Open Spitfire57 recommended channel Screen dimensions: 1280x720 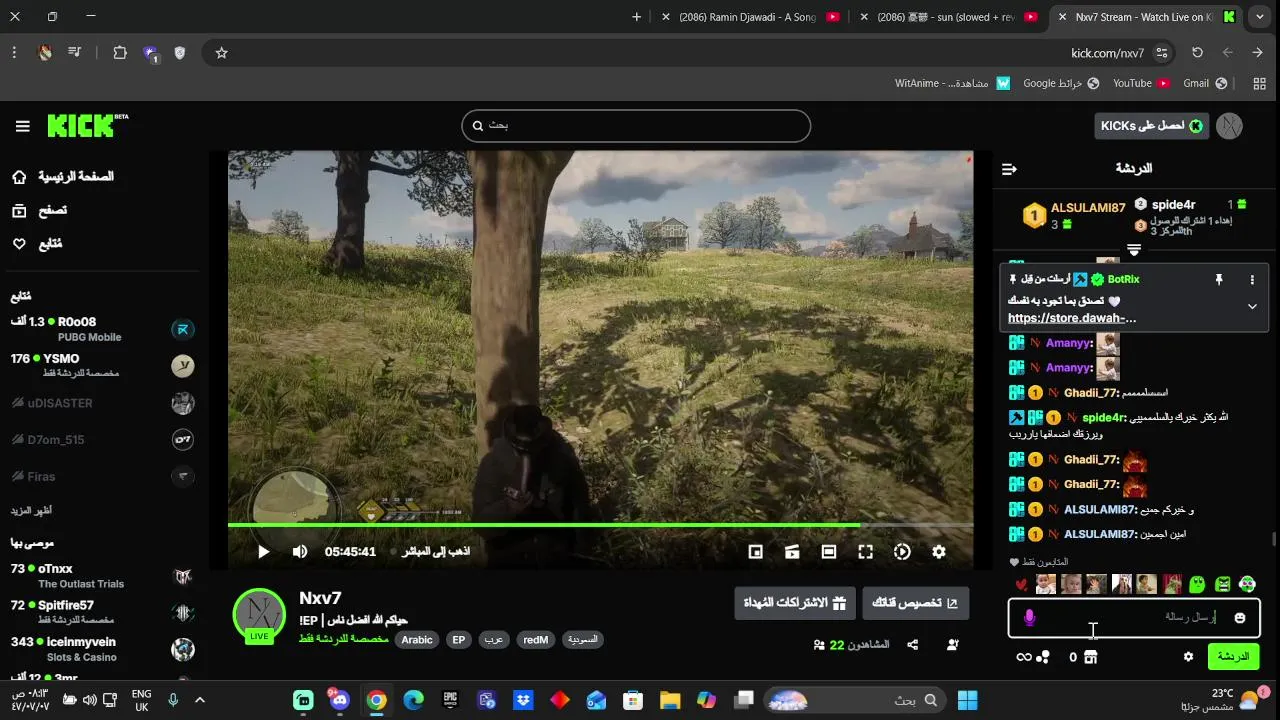(x=102, y=612)
